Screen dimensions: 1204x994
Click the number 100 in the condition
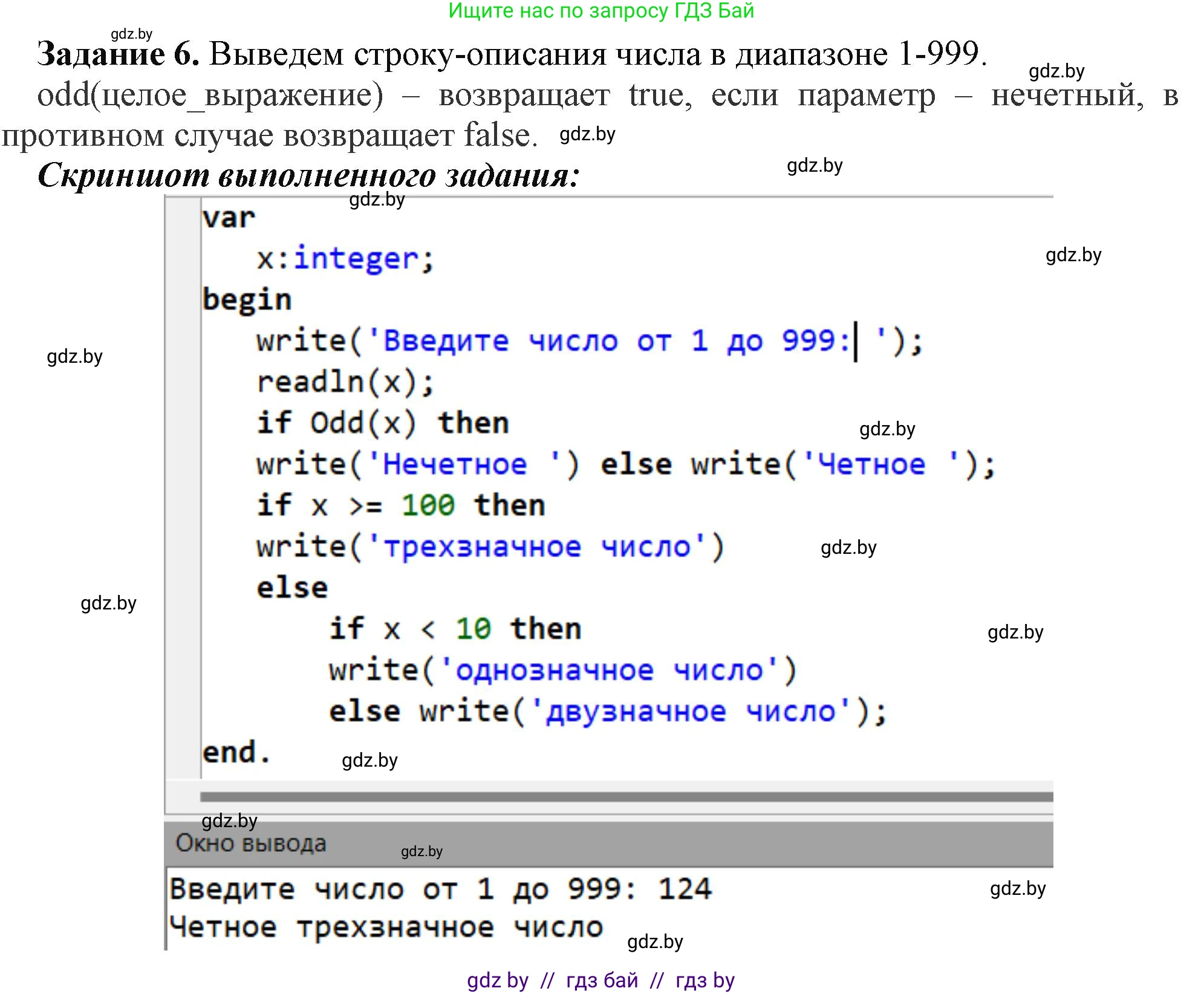click(x=428, y=505)
